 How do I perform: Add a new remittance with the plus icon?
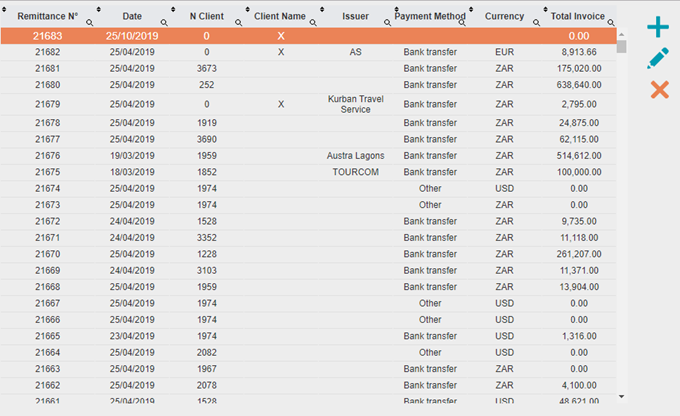(x=658, y=27)
